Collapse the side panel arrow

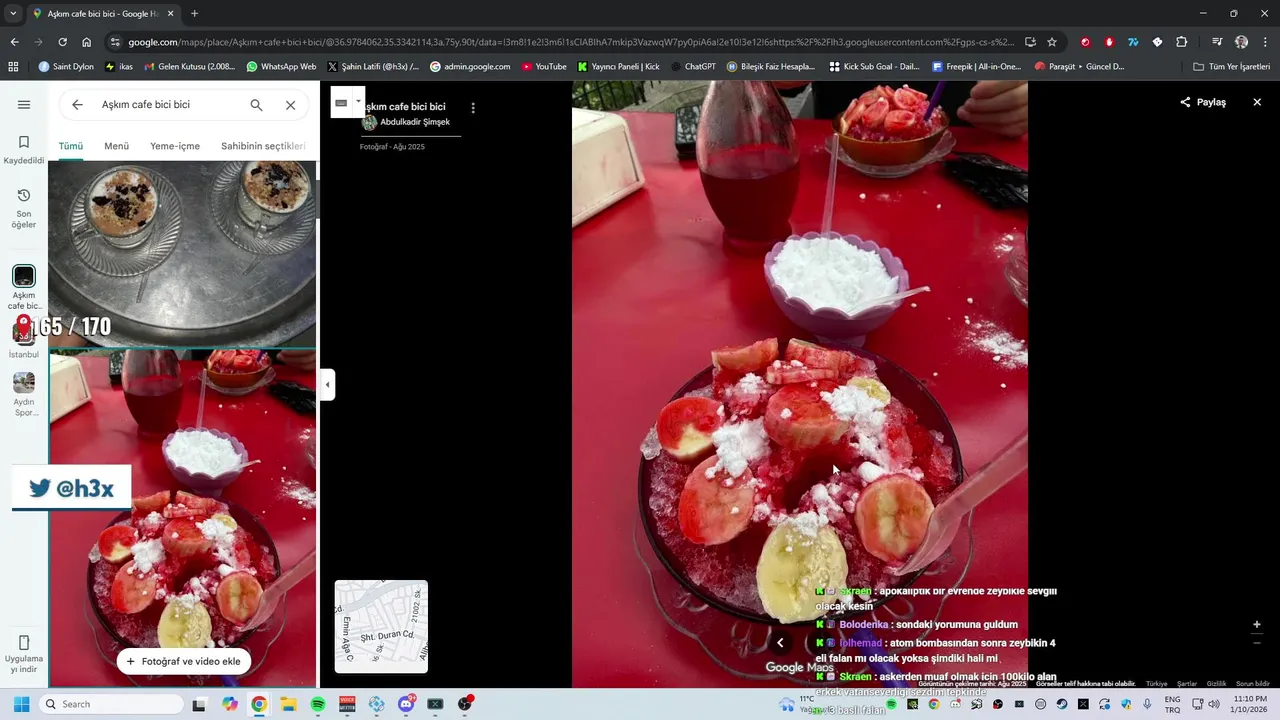point(327,385)
